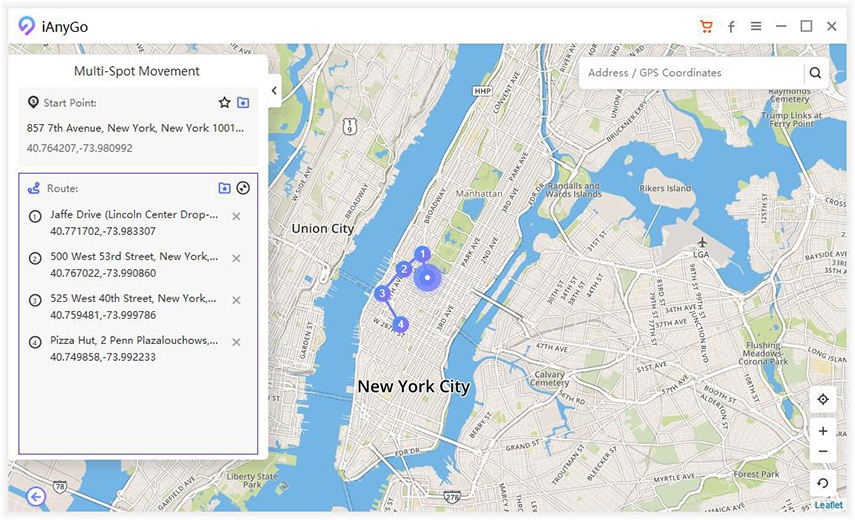Remove Pizza Hut stop from route
855x520 pixels.
(236, 342)
